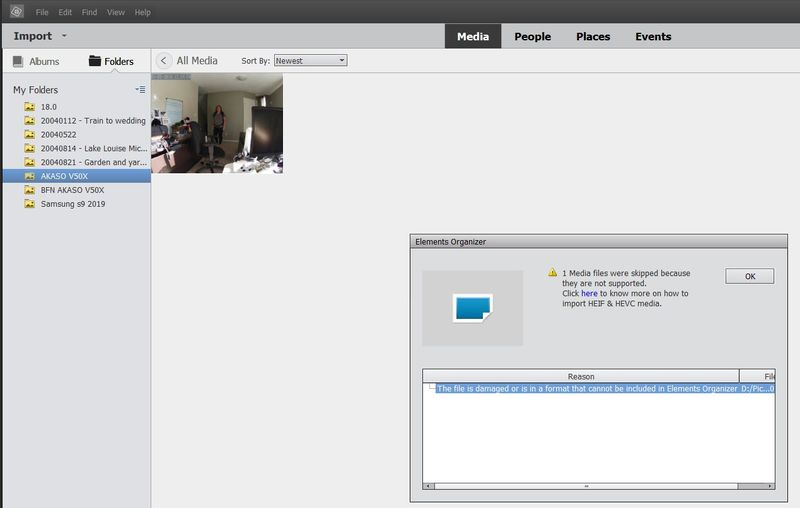
Task: Select the BFN AKASO V50X folder
Action: [71, 190]
